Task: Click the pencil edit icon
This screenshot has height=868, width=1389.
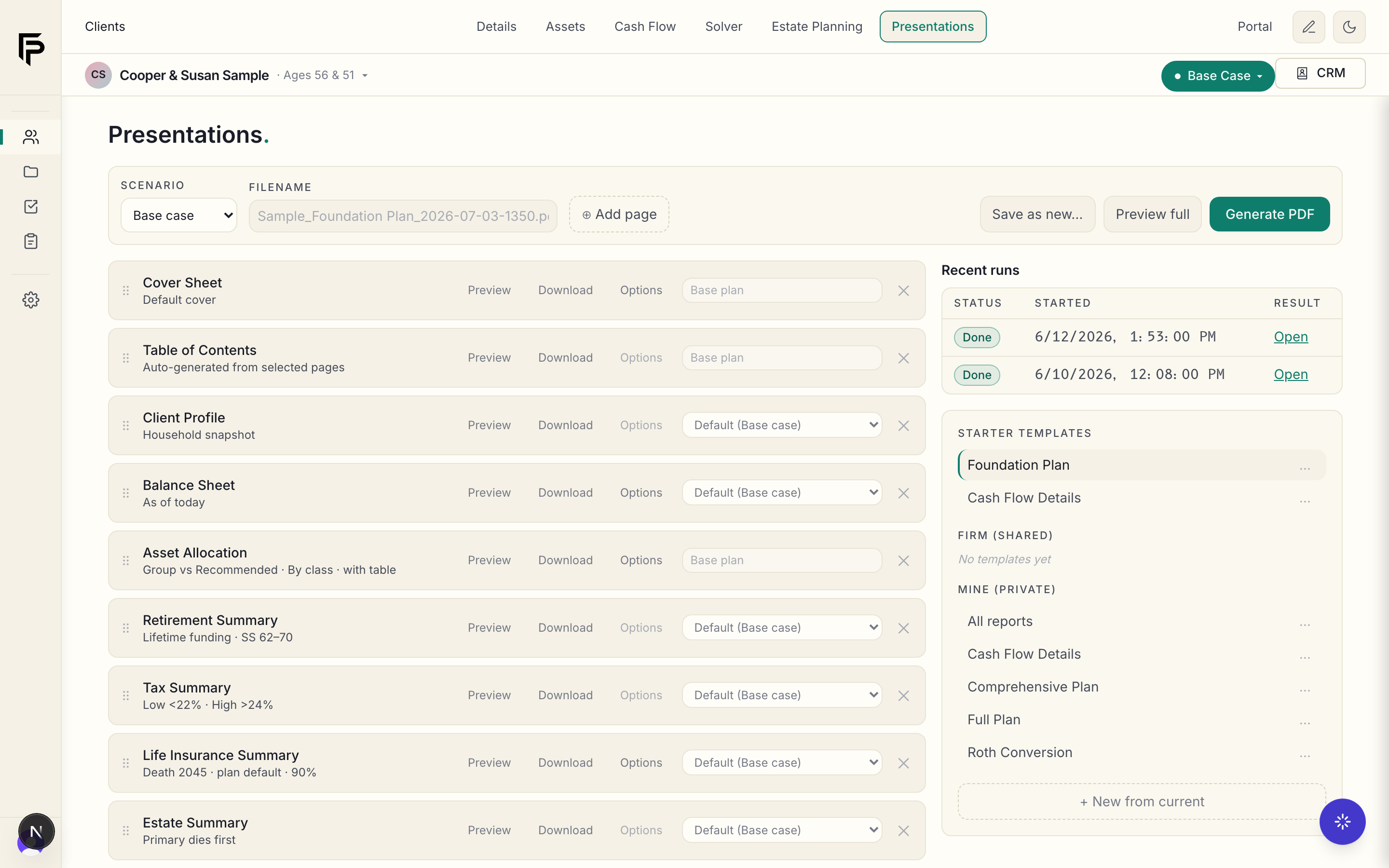Action: [1308, 27]
